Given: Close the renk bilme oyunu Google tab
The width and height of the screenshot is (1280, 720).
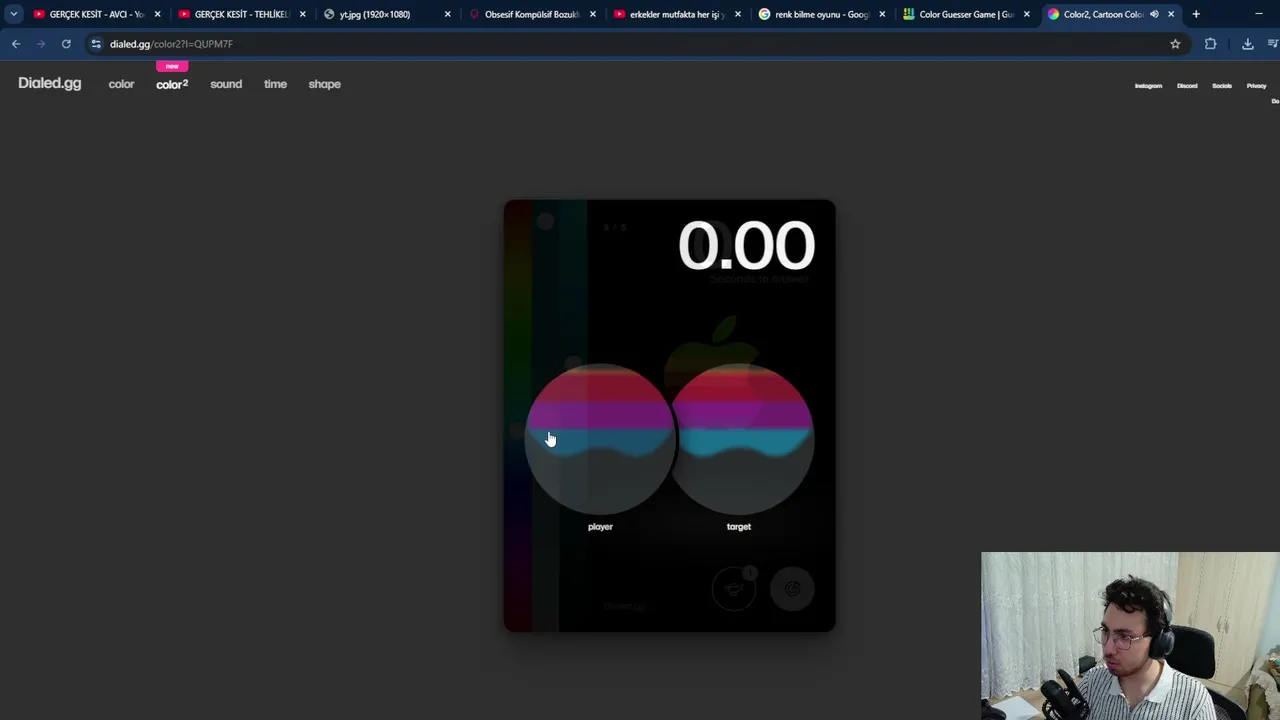Looking at the screenshot, I should tap(882, 14).
